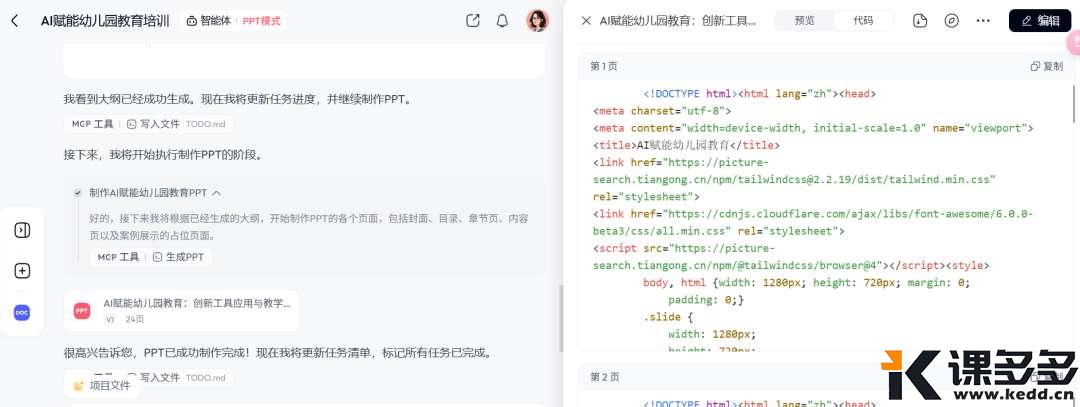Image resolution: width=1080 pixels, height=407 pixels.
Task: Collapse the 制作AI赋能幼儿园教育PPT step
Action: click(216, 193)
